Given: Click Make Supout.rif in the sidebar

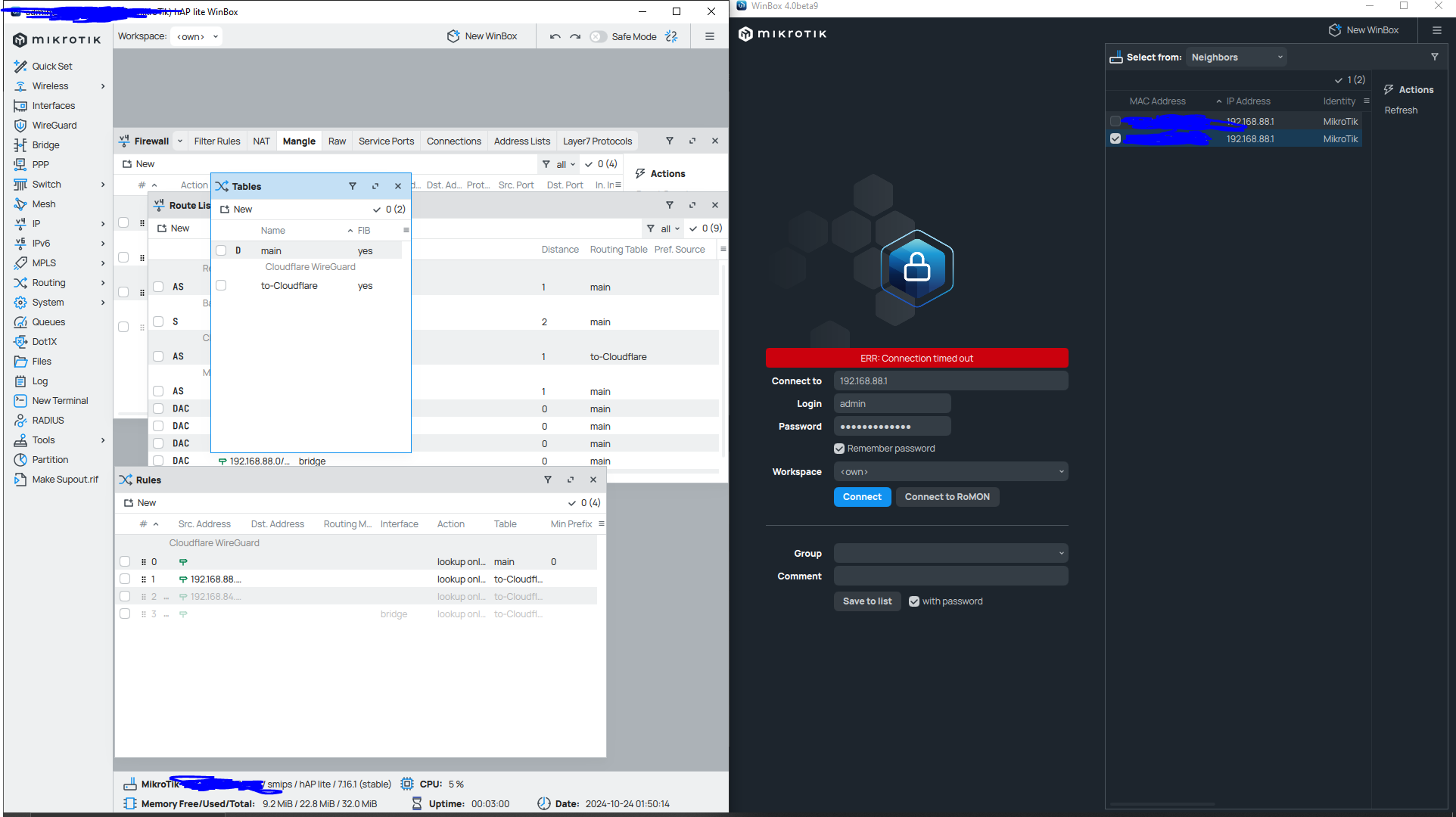Looking at the screenshot, I should point(66,479).
